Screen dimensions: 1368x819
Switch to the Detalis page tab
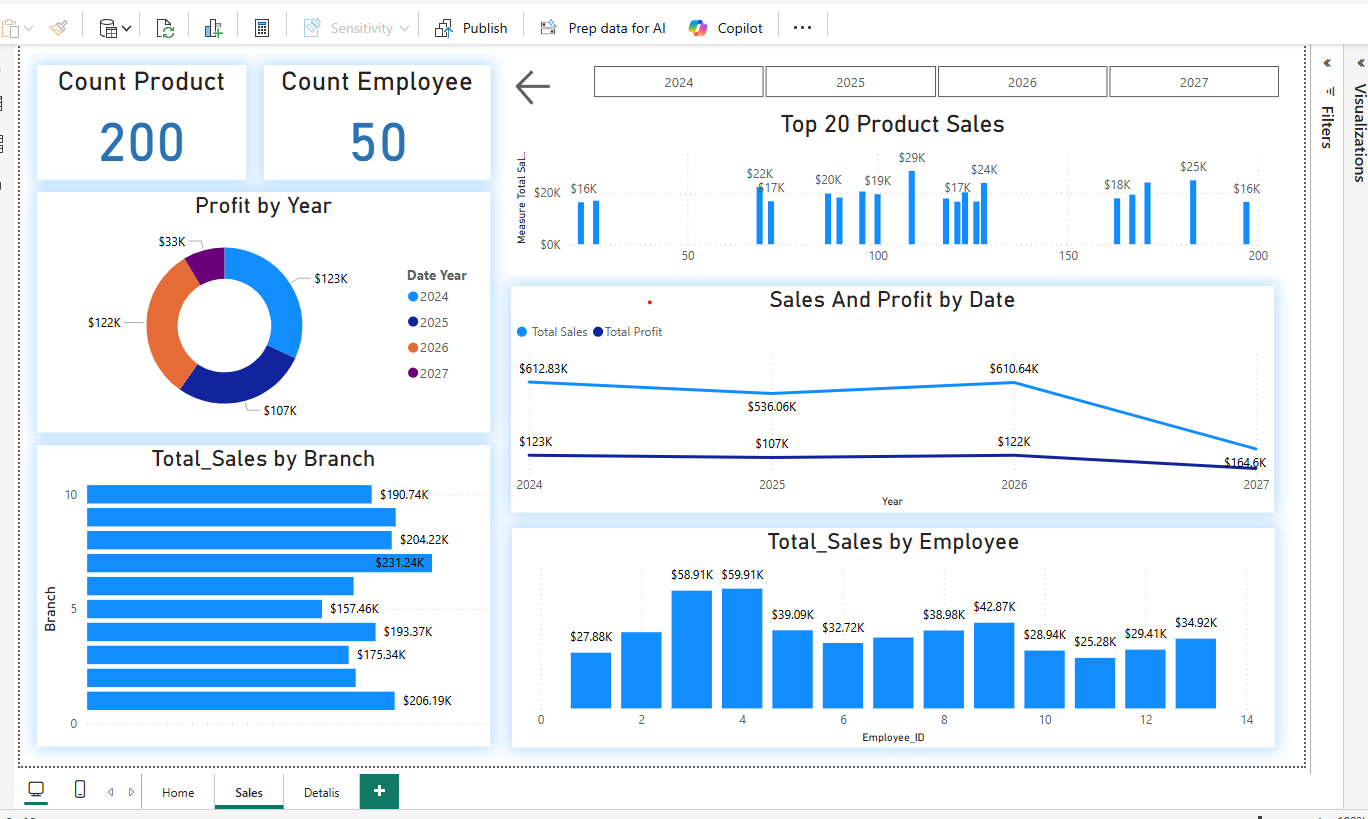click(322, 792)
